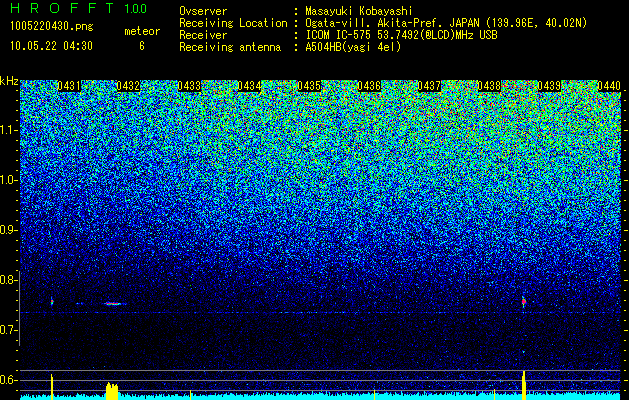
Task: Click the 'Receiving antenna' field label
Action: point(230,47)
